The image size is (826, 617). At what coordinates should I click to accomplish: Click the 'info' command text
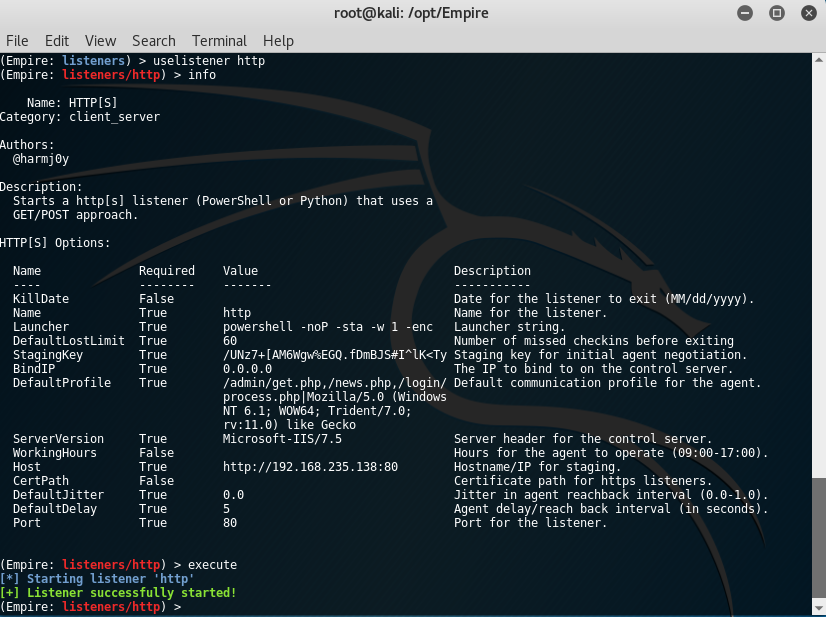(202, 75)
